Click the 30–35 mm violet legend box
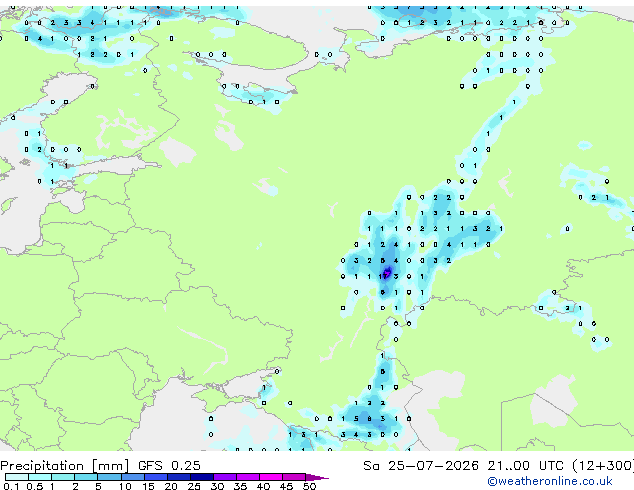The height and width of the screenshot is (490, 634). (x=224, y=477)
